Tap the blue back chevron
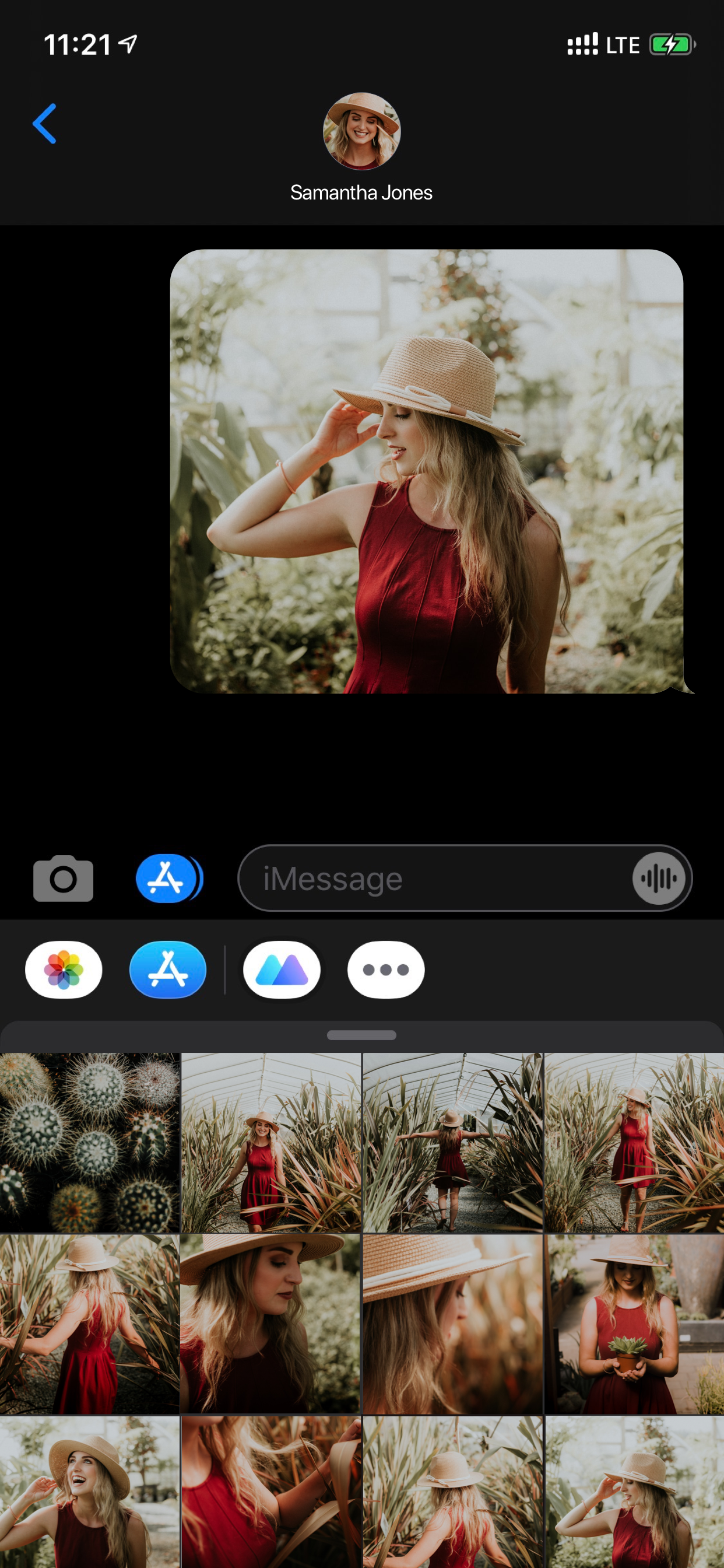Screen dimensions: 724x1568 click(x=44, y=124)
